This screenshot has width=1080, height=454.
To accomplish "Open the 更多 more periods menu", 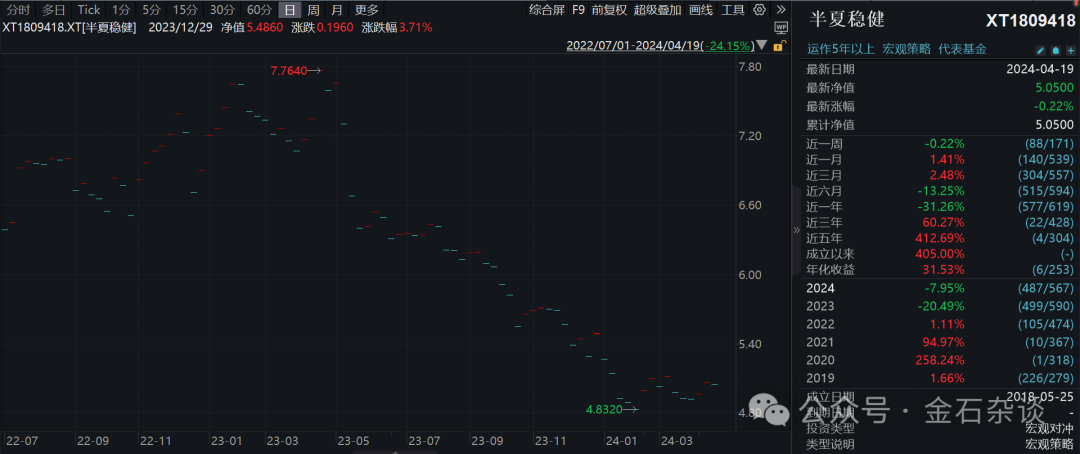I will click(x=366, y=10).
